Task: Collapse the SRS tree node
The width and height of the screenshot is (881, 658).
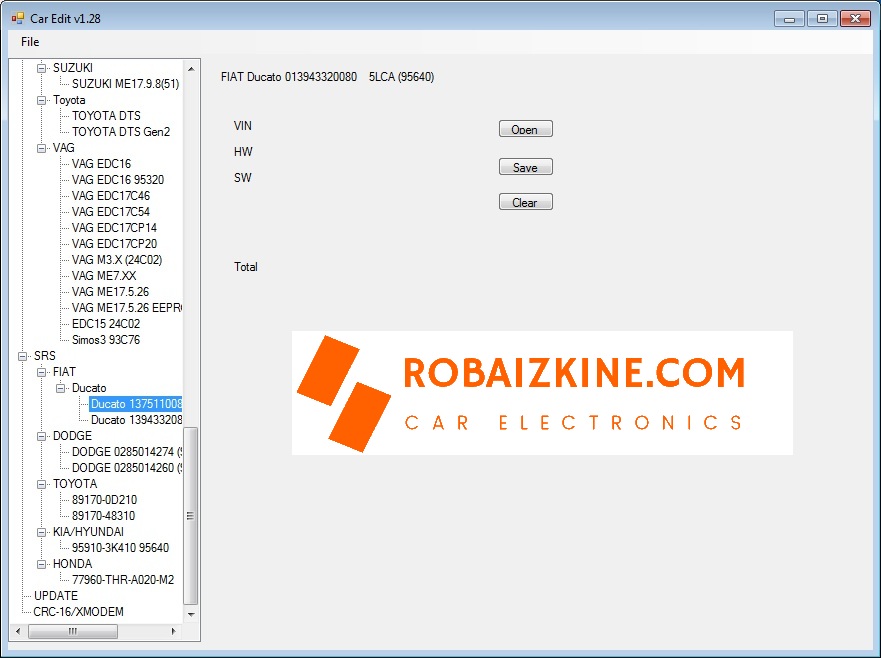Action: click(23, 356)
